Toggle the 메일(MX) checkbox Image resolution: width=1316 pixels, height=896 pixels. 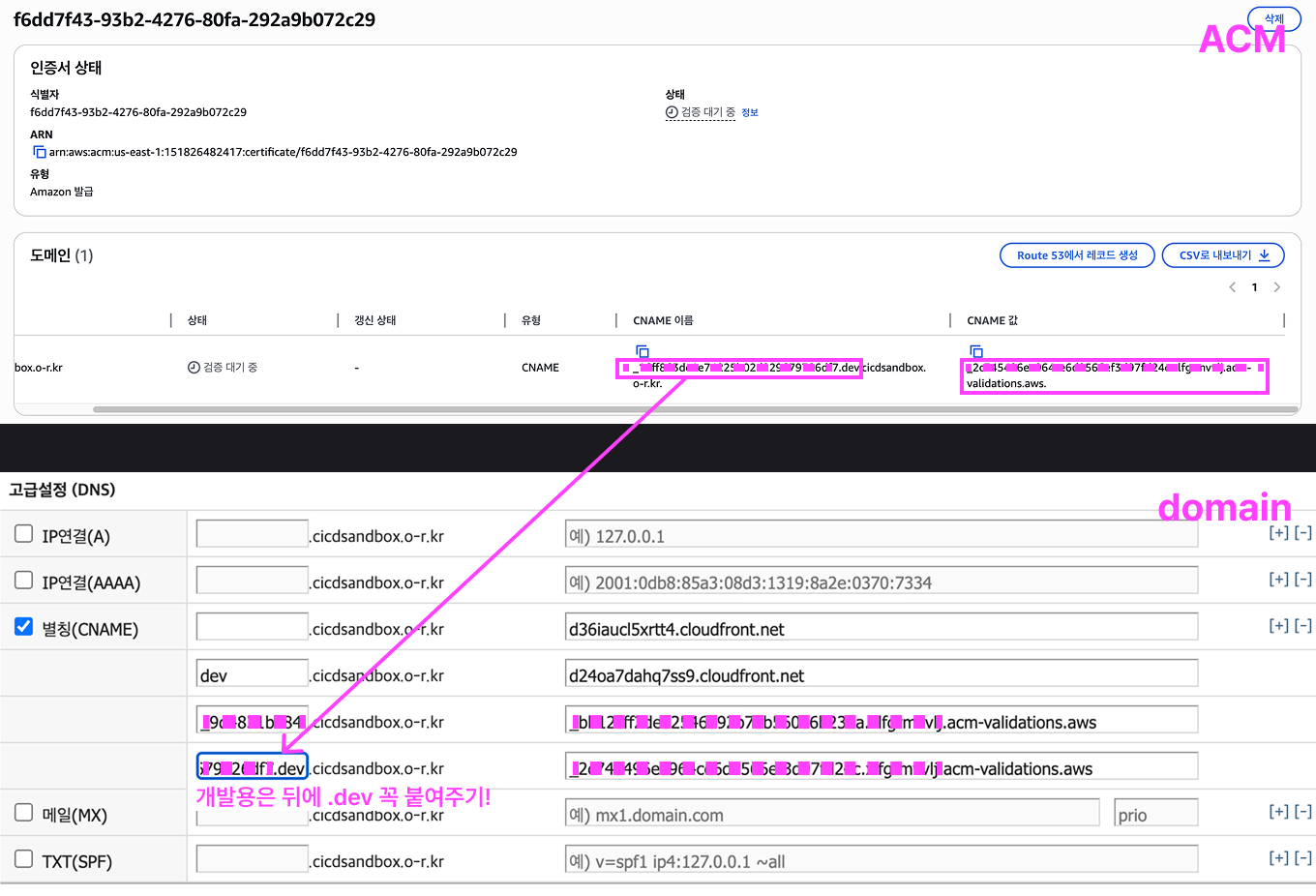point(24,813)
